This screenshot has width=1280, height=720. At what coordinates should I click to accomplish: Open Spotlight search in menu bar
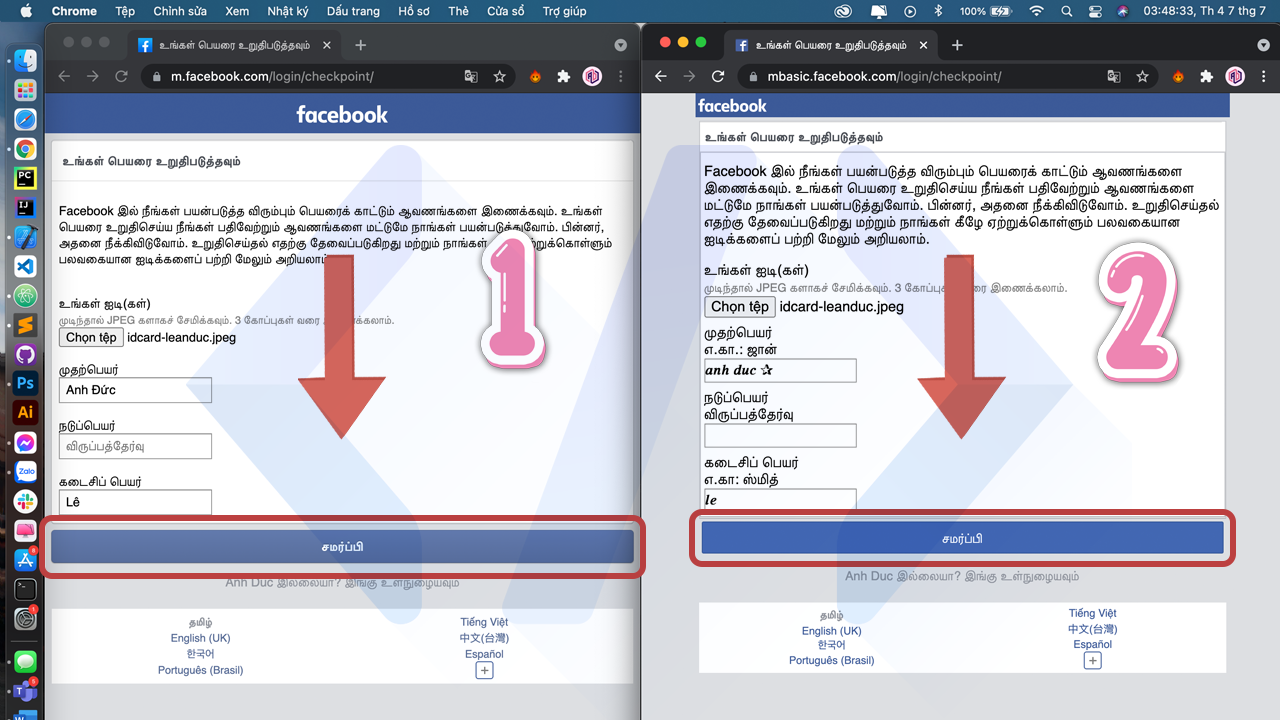click(x=1066, y=11)
